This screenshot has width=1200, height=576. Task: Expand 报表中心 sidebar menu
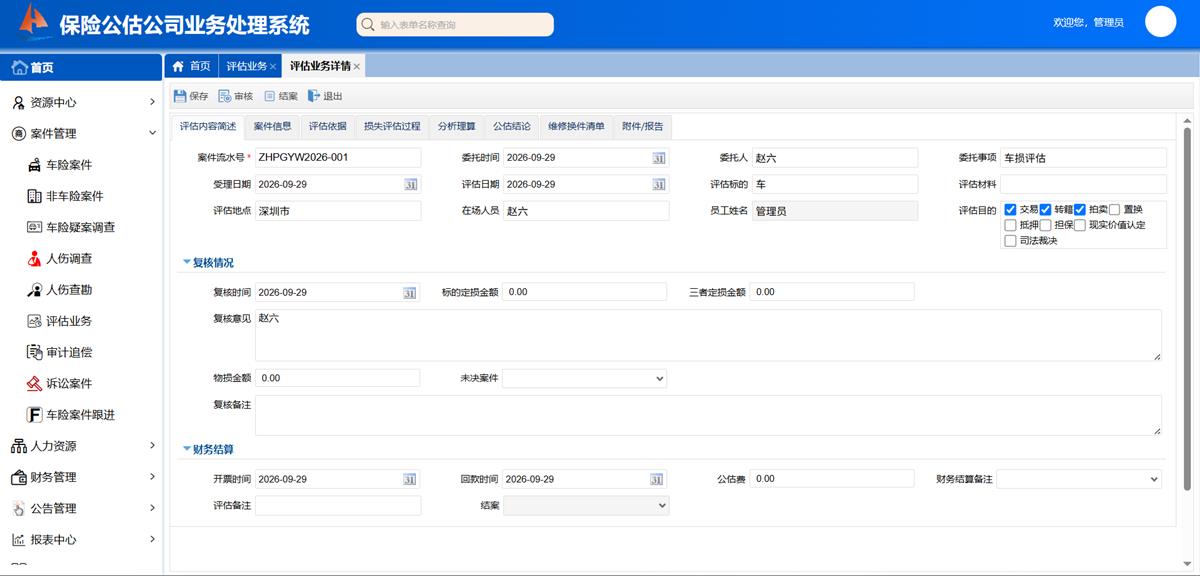tap(82, 539)
